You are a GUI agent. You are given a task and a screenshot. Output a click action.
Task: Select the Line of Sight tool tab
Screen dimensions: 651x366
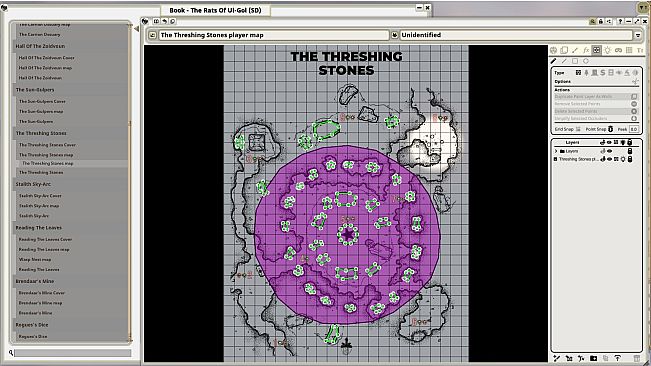point(596,50)
